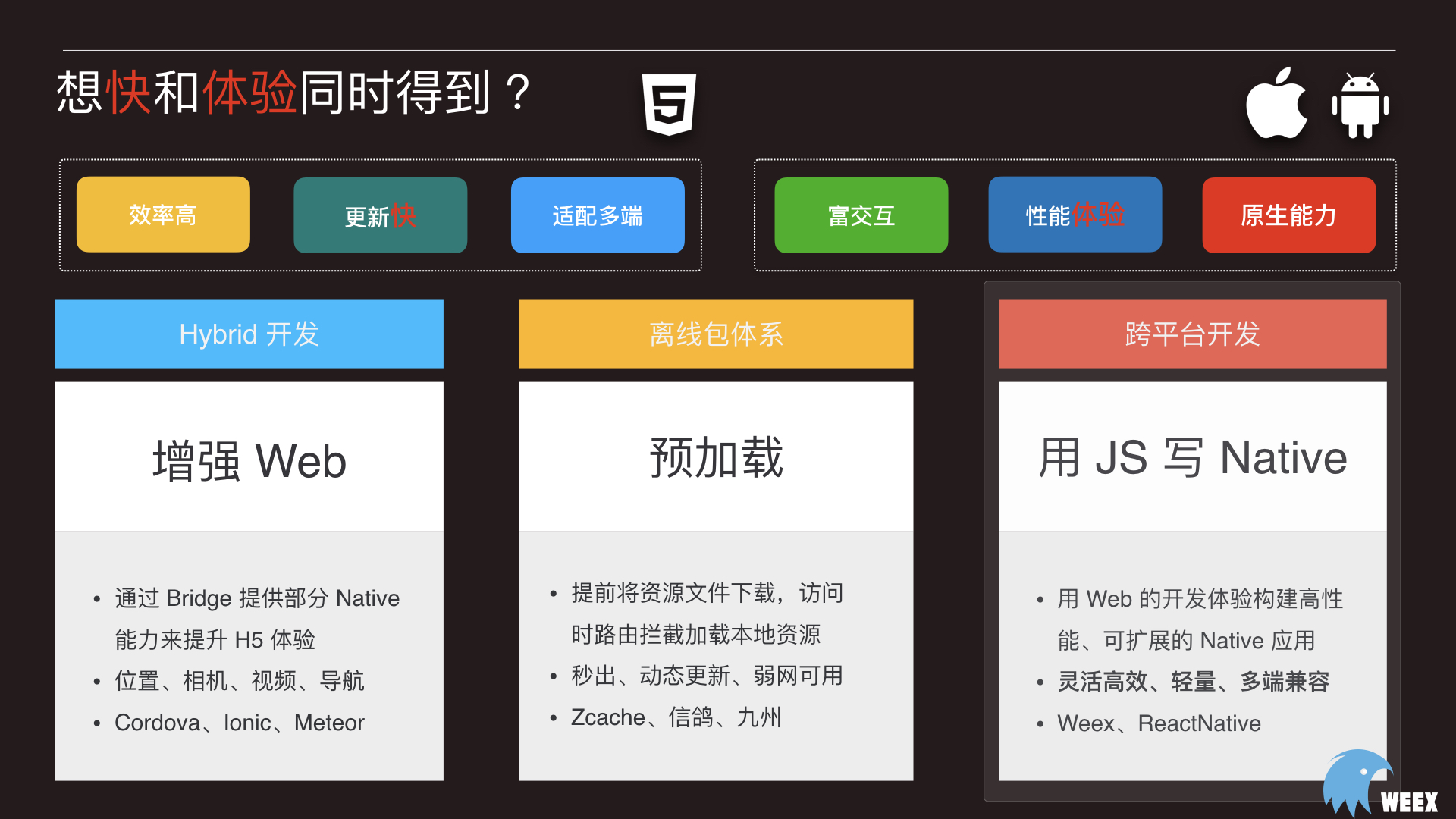The image size is (1456, 819).
Task: Click the 效率高 yellow badge
Action: [162, 215]
